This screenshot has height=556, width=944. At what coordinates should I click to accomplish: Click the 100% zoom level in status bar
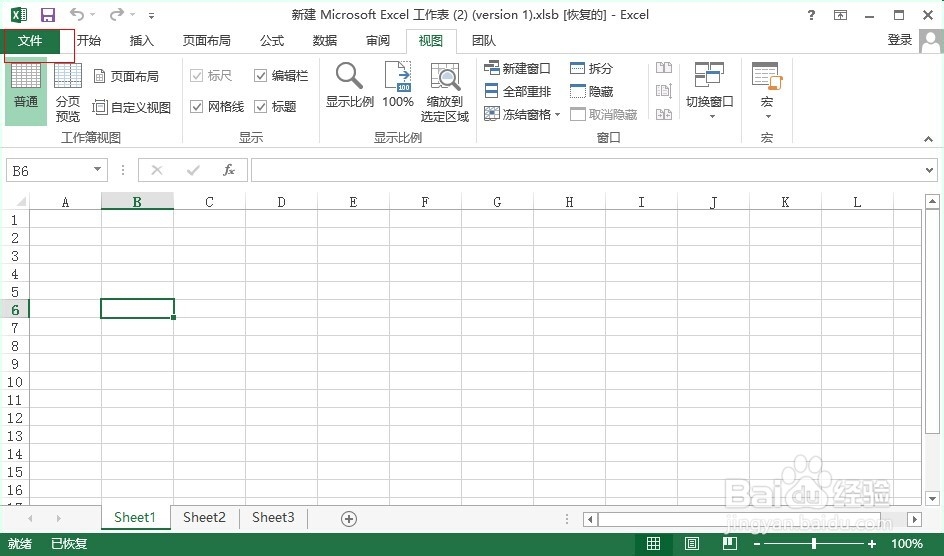point(907,544)
